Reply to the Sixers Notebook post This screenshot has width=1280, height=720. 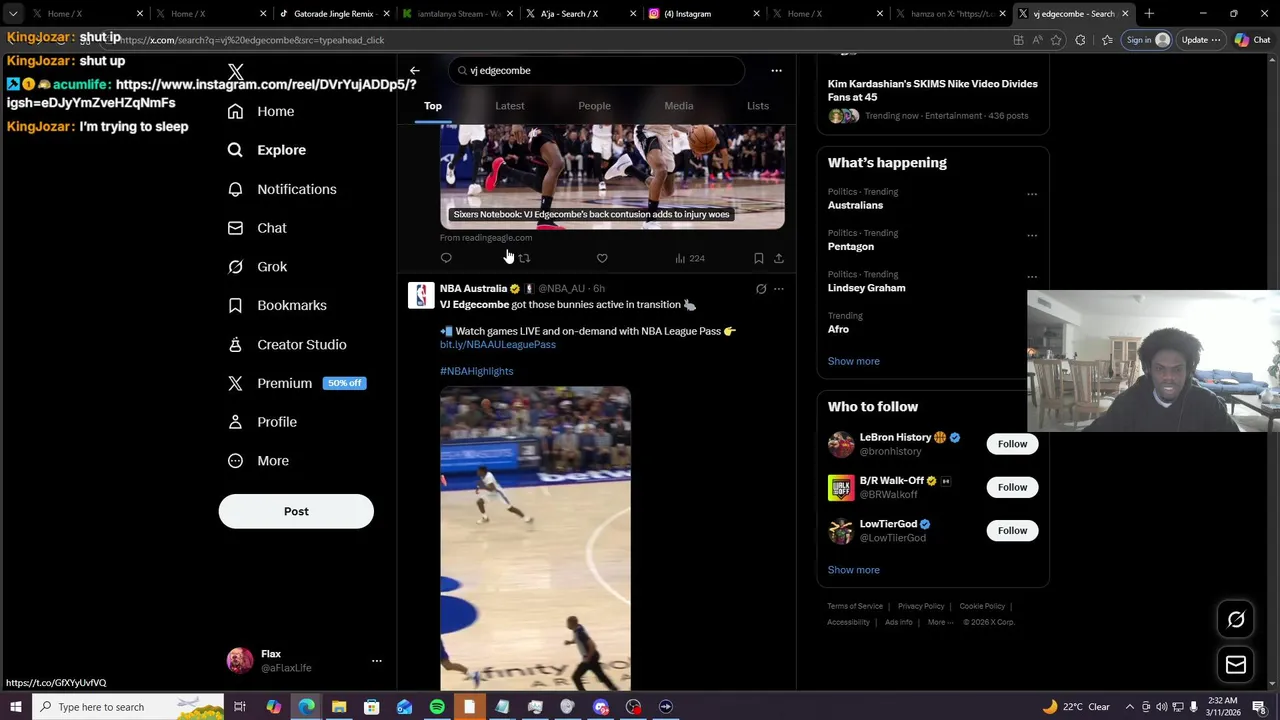point(446,258)
